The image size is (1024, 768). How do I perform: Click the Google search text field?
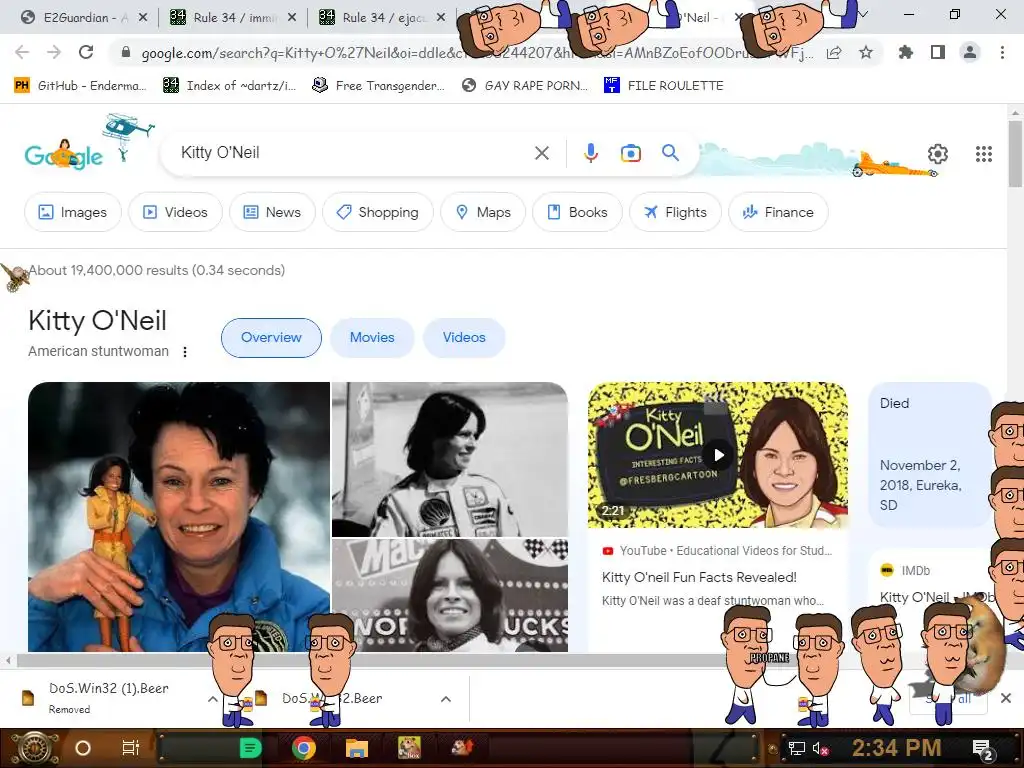353,153
